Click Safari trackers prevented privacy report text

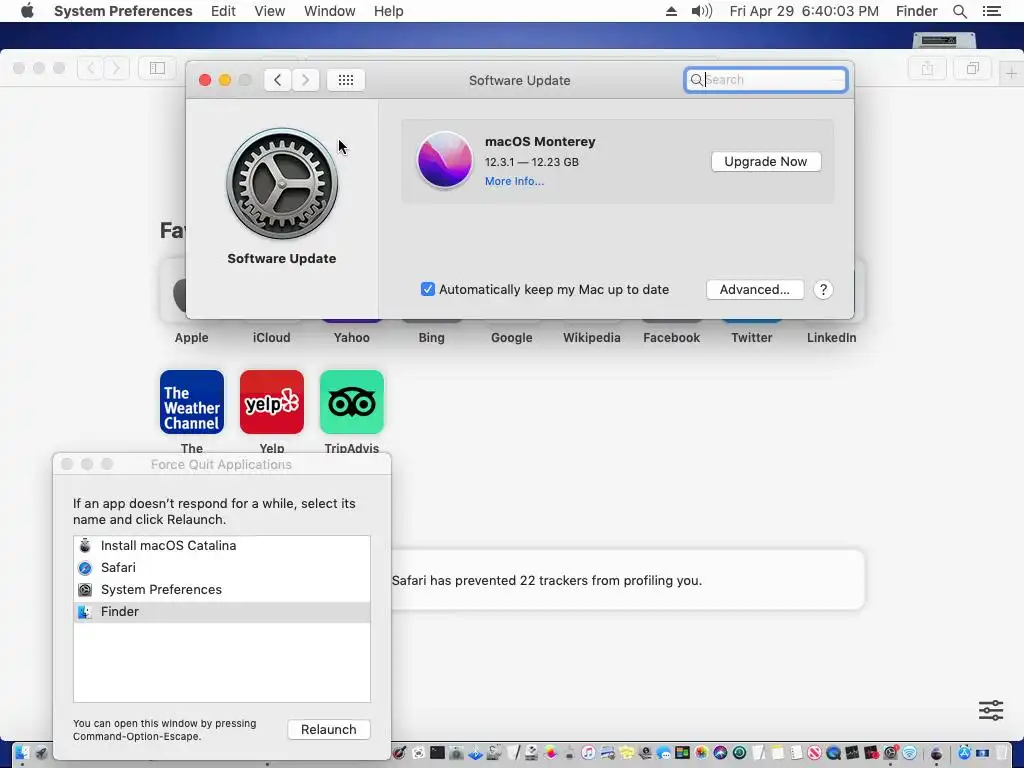tap(547, 581)
